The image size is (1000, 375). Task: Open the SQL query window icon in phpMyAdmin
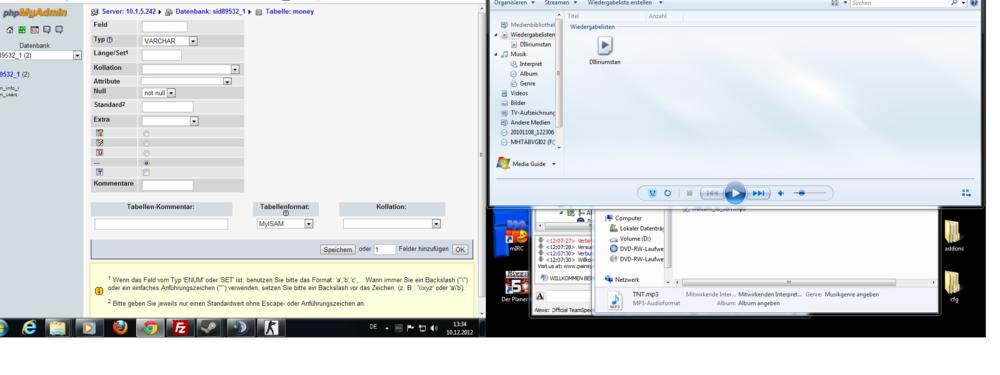tap(34, 30)
